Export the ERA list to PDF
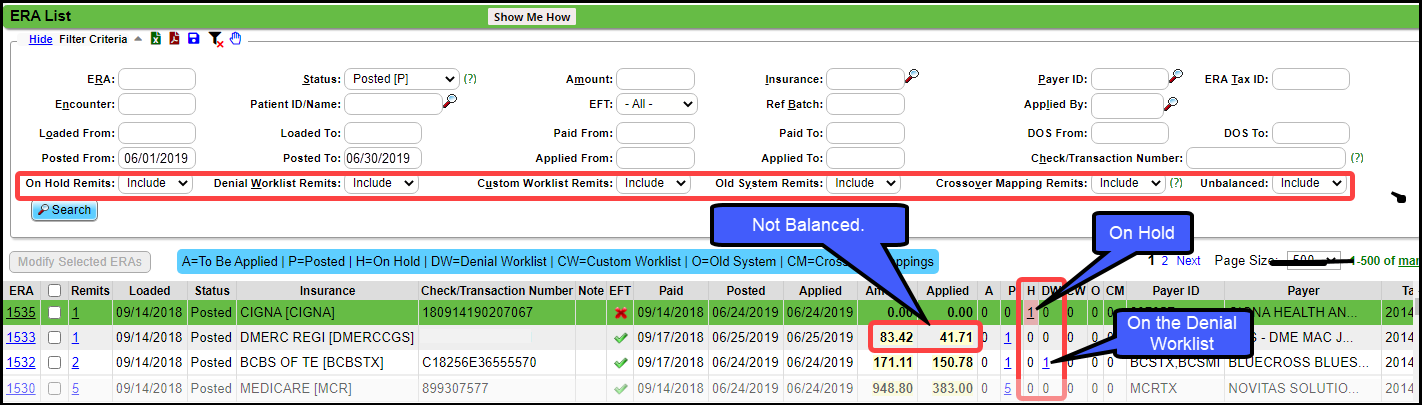The width and height of the screenshot is (1422, 405). (174, 39)
